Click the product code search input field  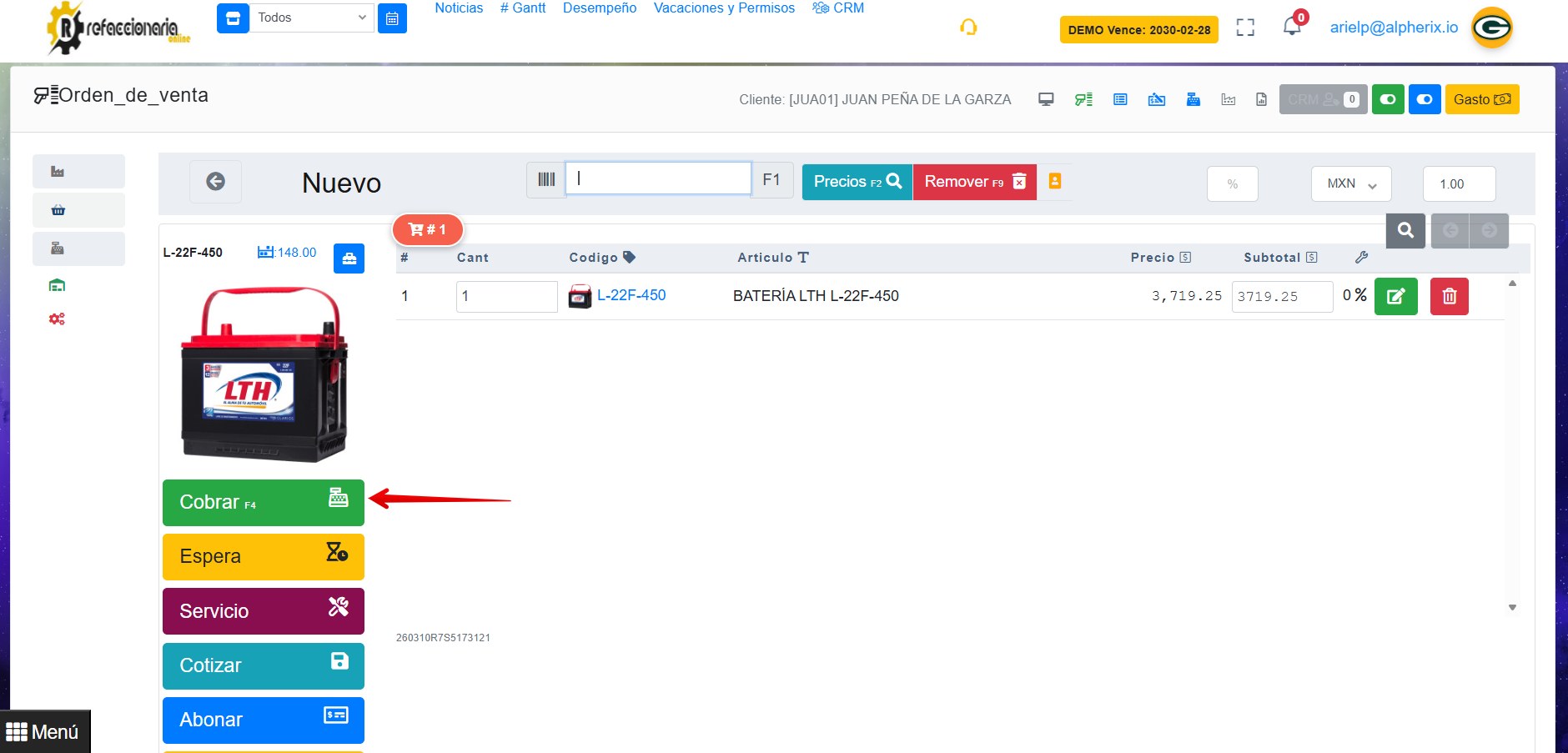[658, 178]
